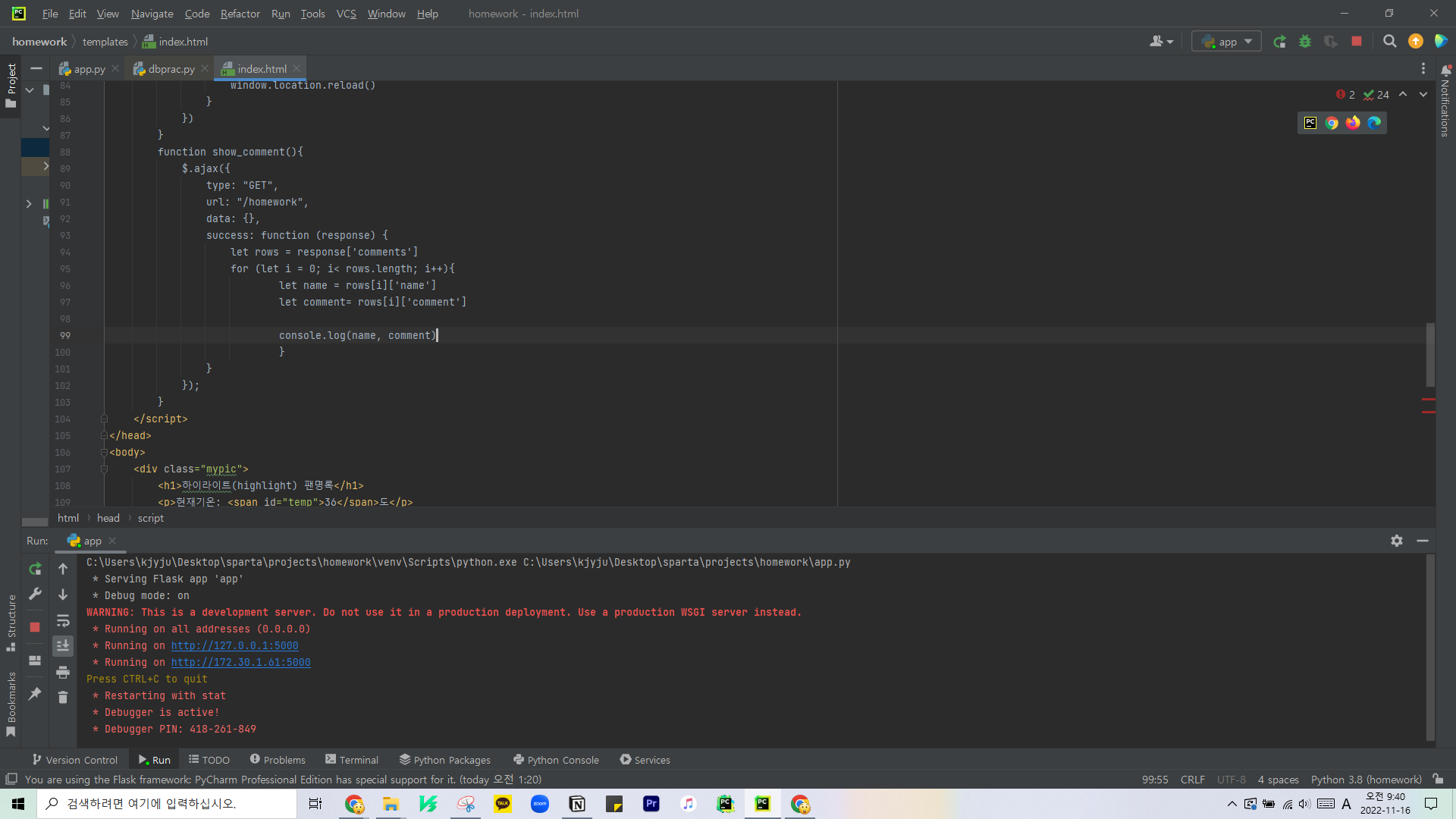Close the index.html editor tab
1456x819 pixels.
coord(297,69)
